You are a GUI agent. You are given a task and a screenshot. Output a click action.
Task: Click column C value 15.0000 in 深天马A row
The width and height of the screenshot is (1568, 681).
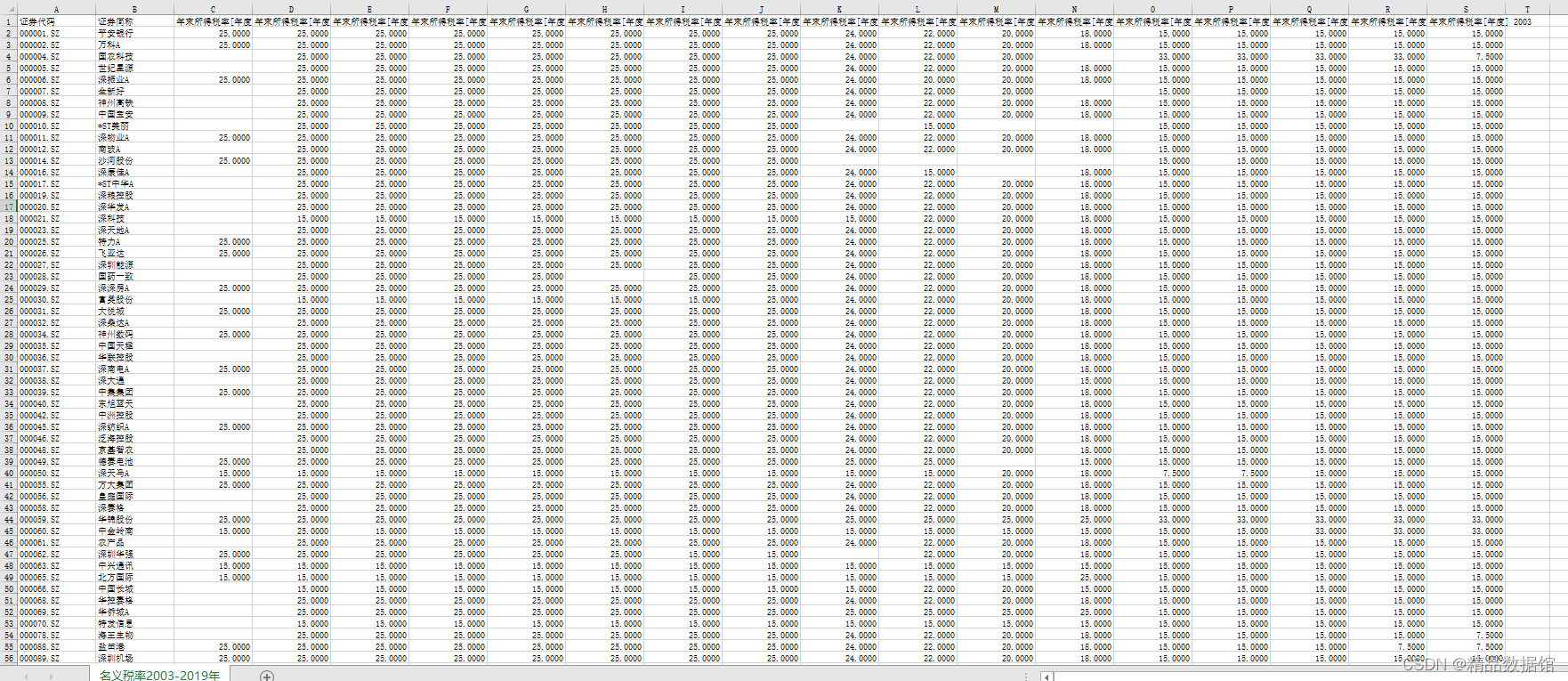point(214,473)
